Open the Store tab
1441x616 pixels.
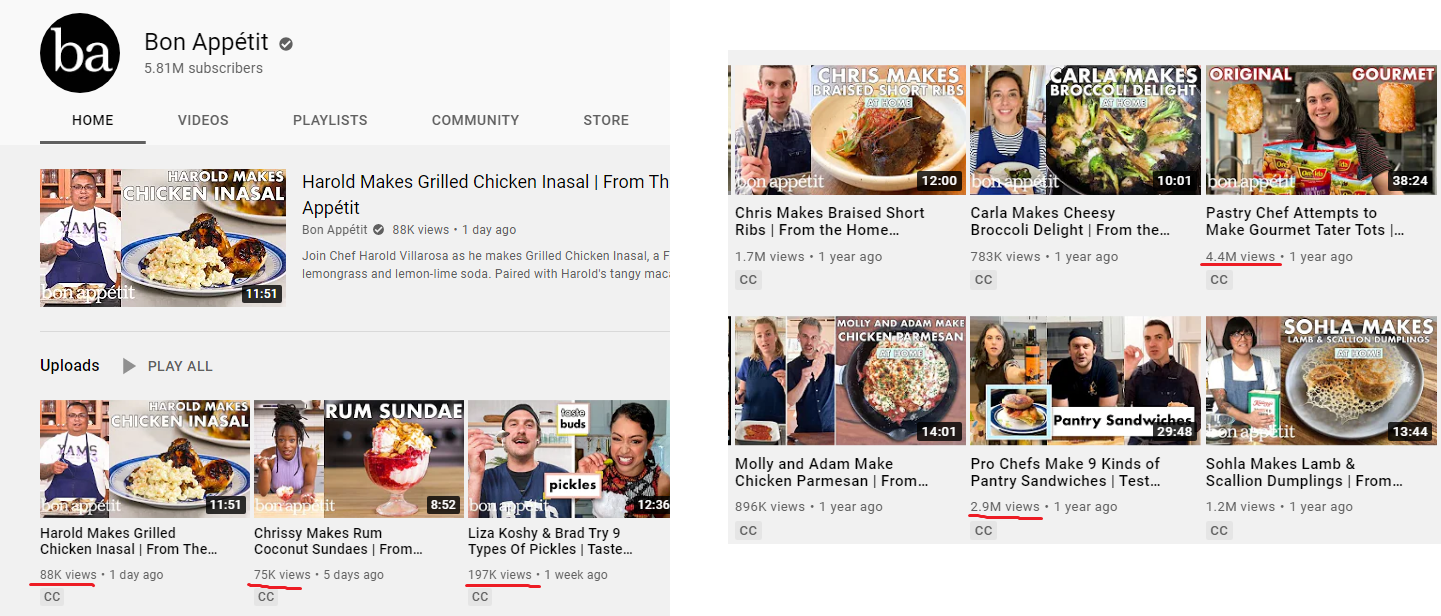point(606,120)
